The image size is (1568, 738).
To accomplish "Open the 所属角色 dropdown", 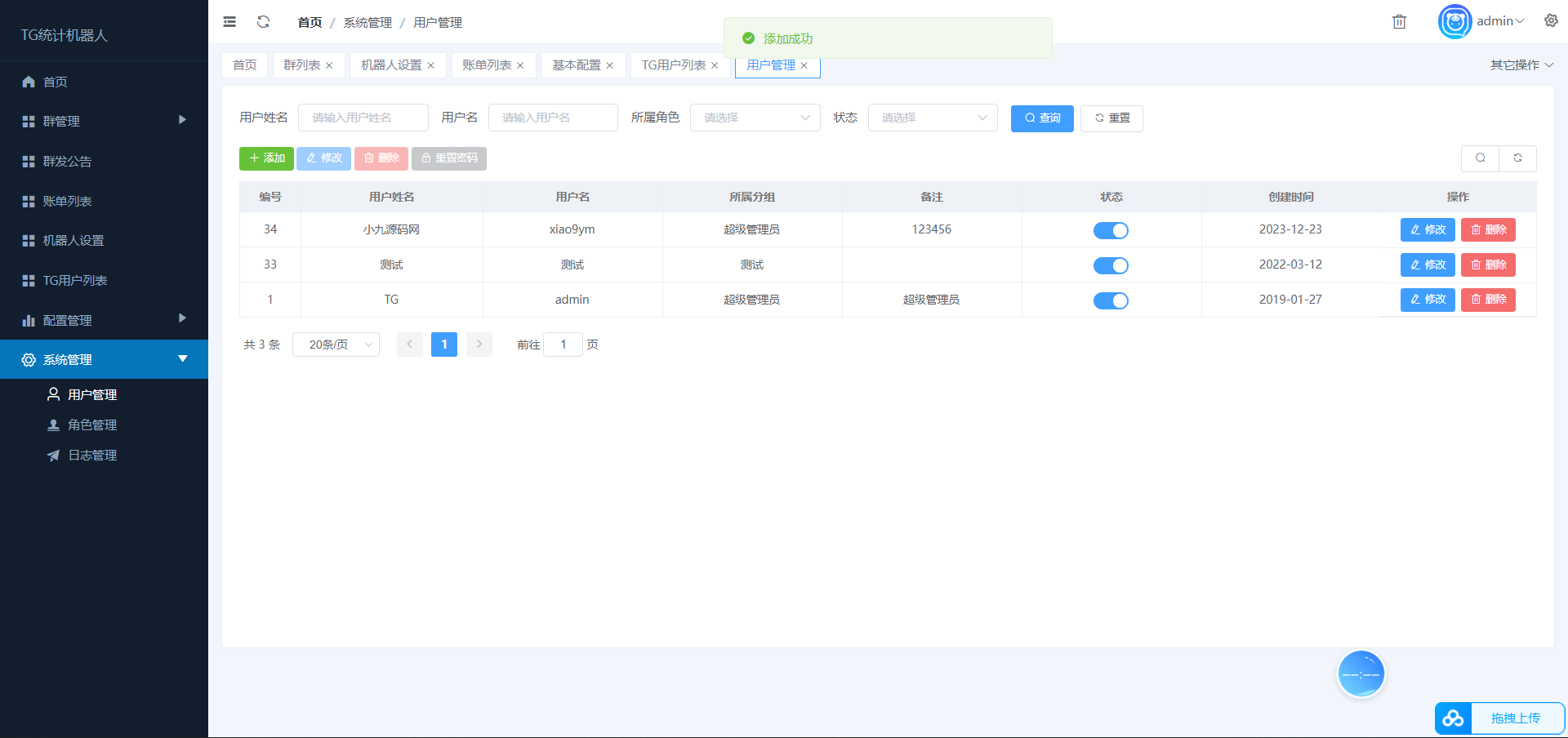I will coord(755,118).
